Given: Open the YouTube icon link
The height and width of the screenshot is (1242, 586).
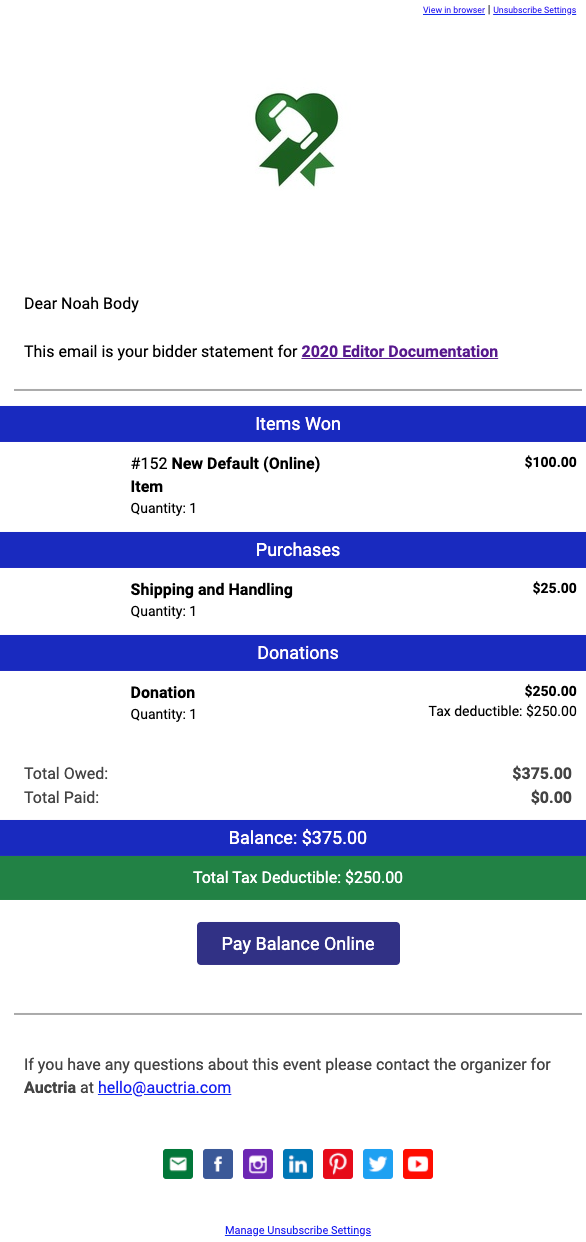Looking at the screenshot, I should tap(418, 1164).
